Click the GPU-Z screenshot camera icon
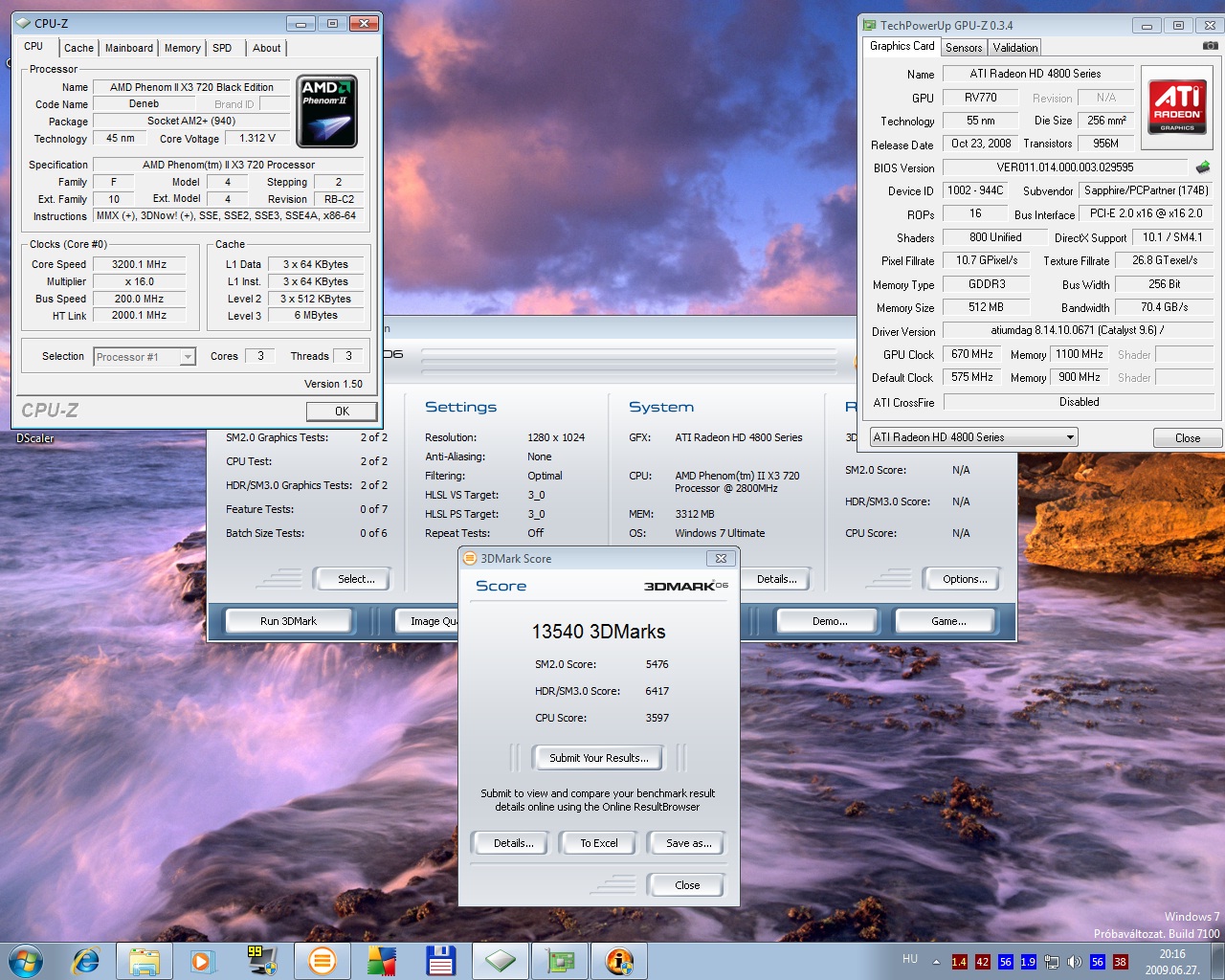Viewport: 1225px width, 980px height. pos(1210,46)
